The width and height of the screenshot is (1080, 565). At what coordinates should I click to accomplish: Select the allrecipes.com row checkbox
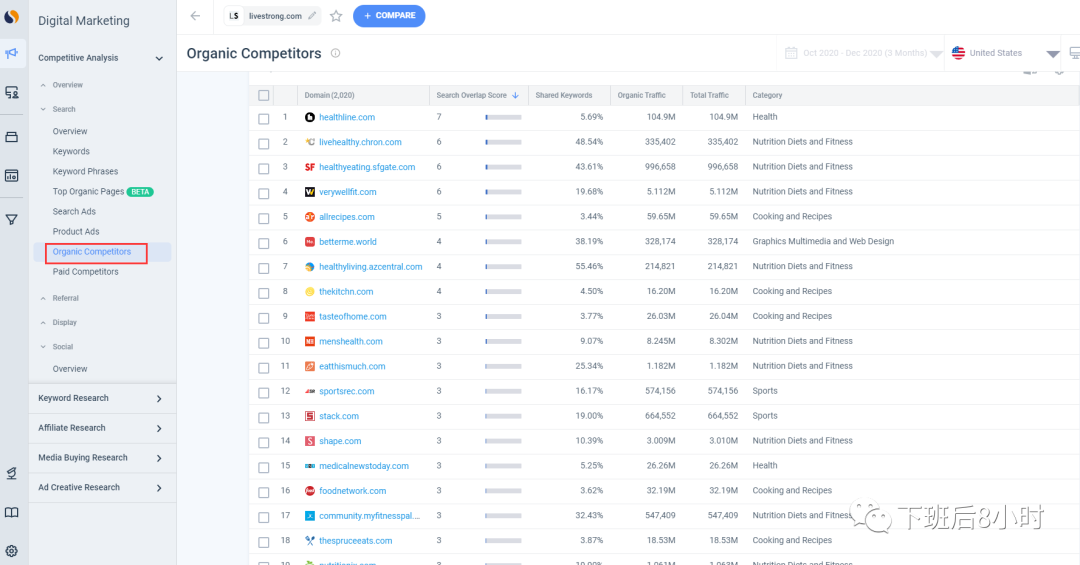264,217
